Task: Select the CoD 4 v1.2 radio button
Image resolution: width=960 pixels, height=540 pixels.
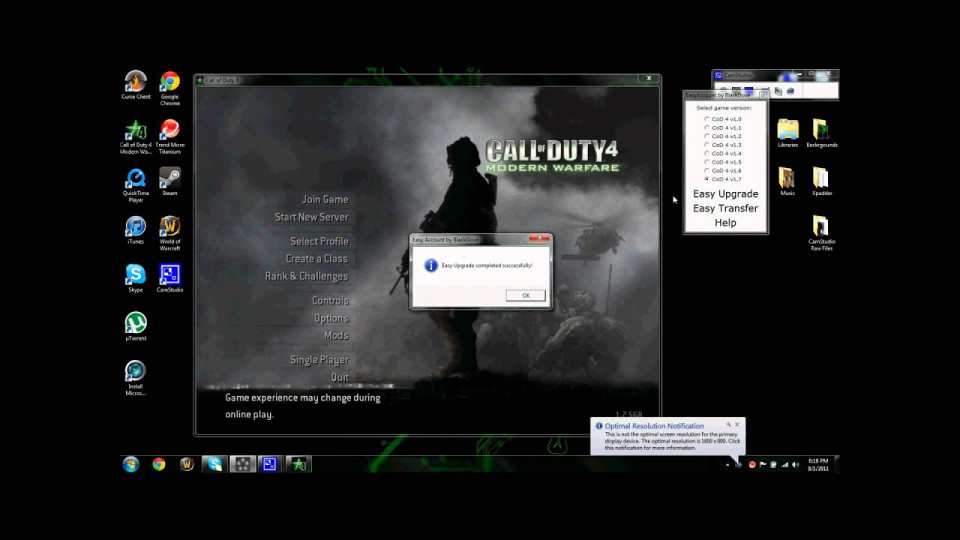Action: 707,137
